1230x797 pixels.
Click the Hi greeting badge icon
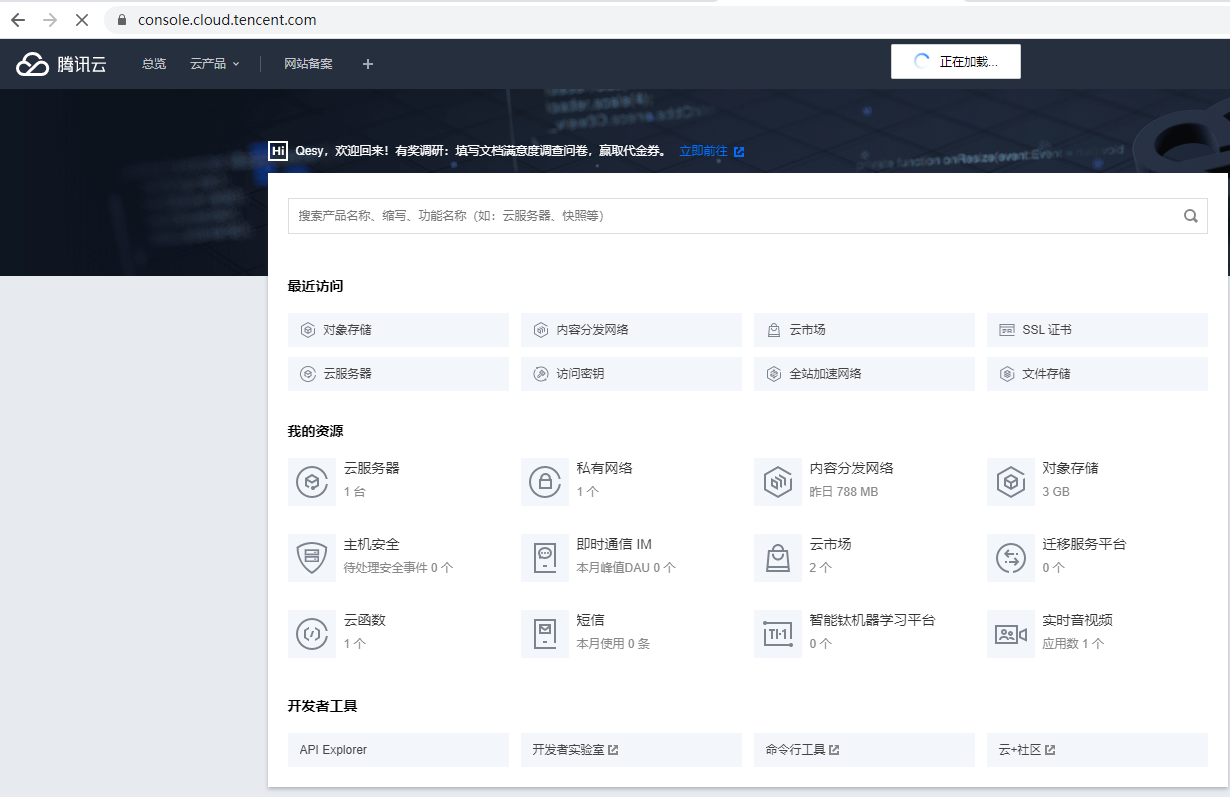pos(278,151)
